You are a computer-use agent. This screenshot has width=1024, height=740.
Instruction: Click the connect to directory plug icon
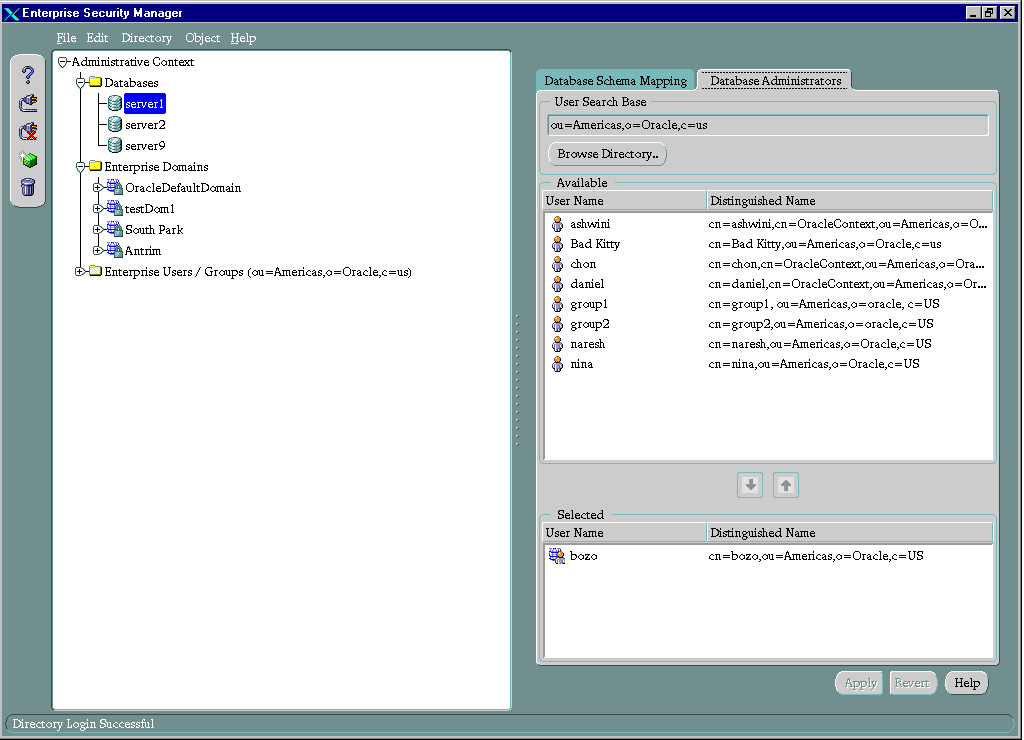28,103
